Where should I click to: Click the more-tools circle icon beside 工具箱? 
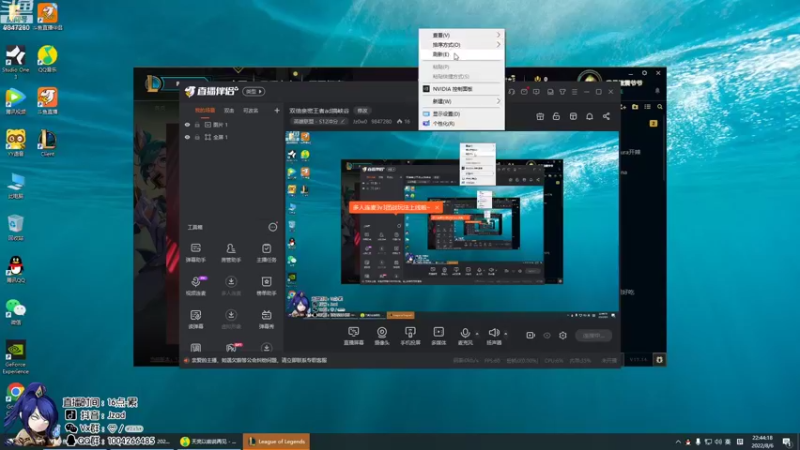point(272,227)
